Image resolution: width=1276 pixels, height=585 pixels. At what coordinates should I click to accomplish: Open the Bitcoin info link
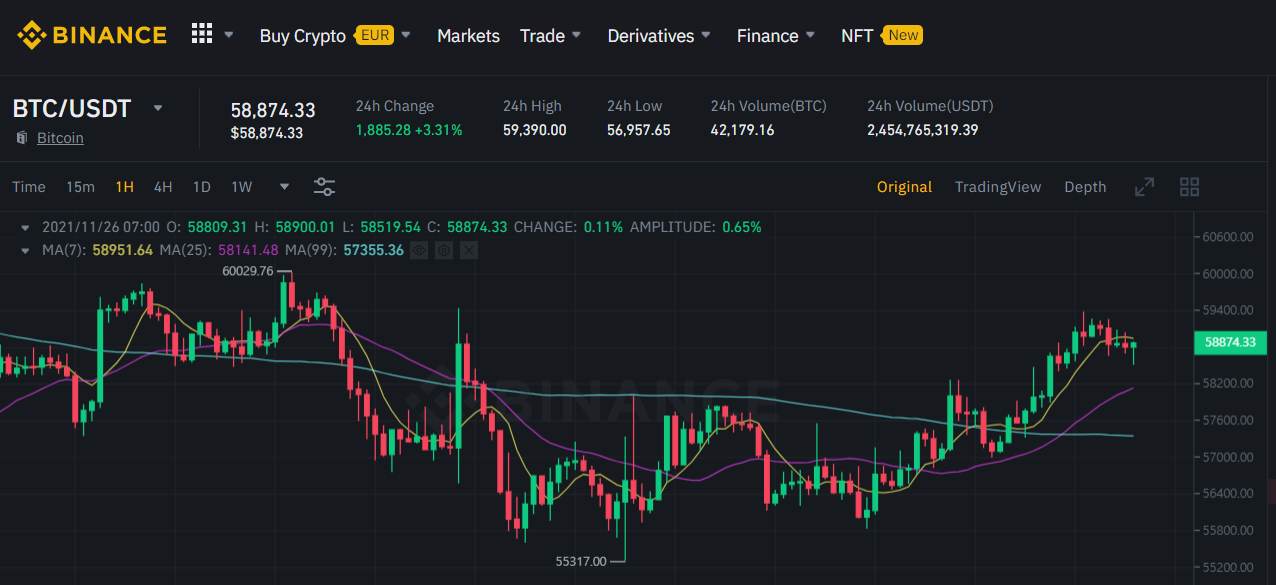pos(60,138)
